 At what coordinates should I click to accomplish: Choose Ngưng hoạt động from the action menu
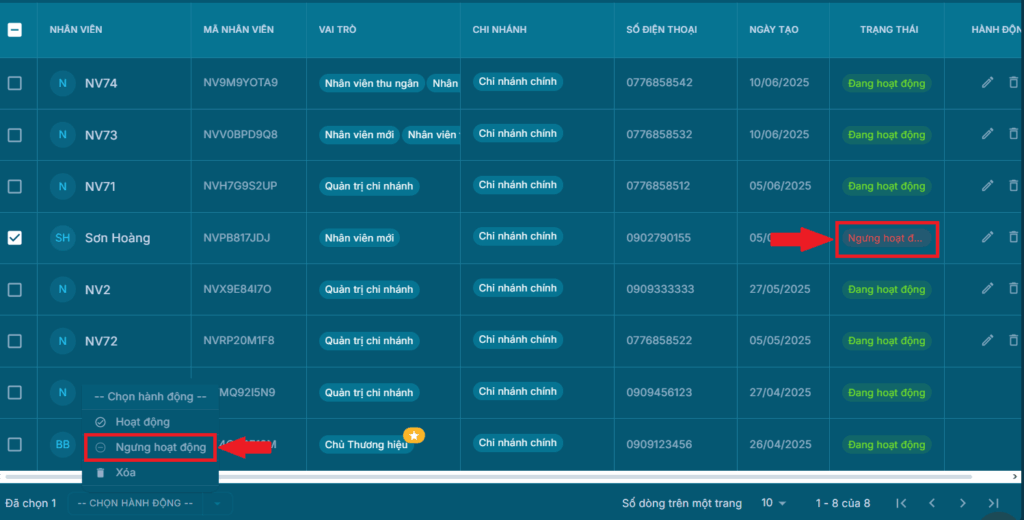160,447
